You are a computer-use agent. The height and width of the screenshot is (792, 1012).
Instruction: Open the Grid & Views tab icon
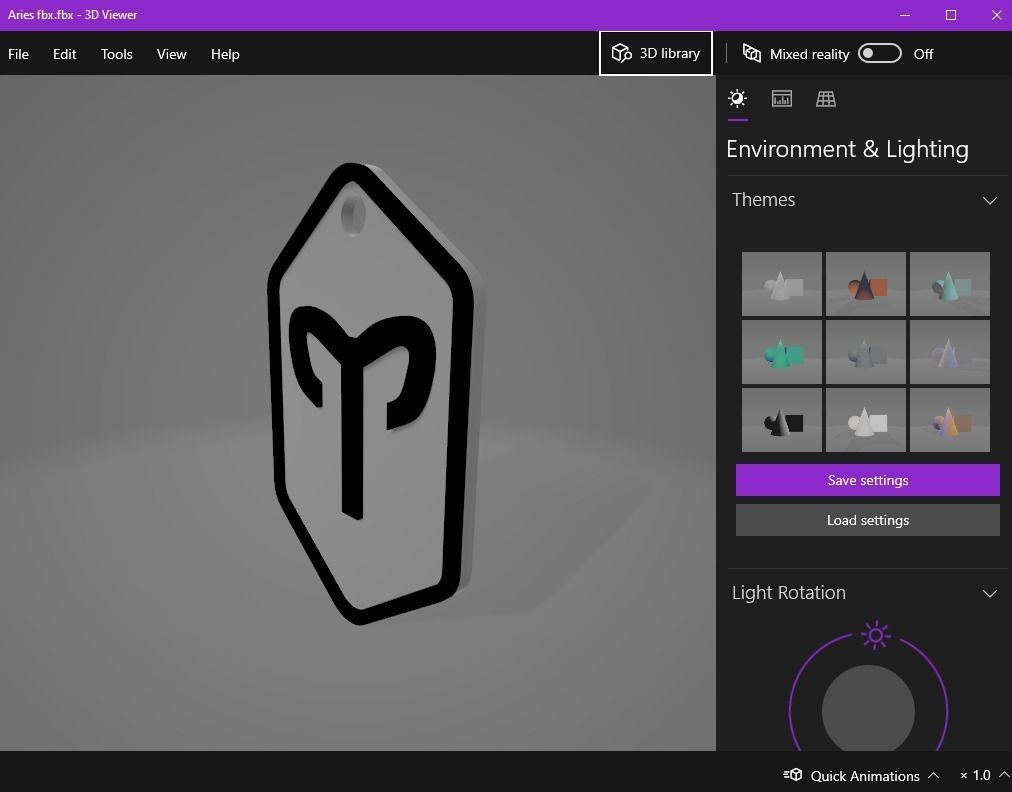825,99
